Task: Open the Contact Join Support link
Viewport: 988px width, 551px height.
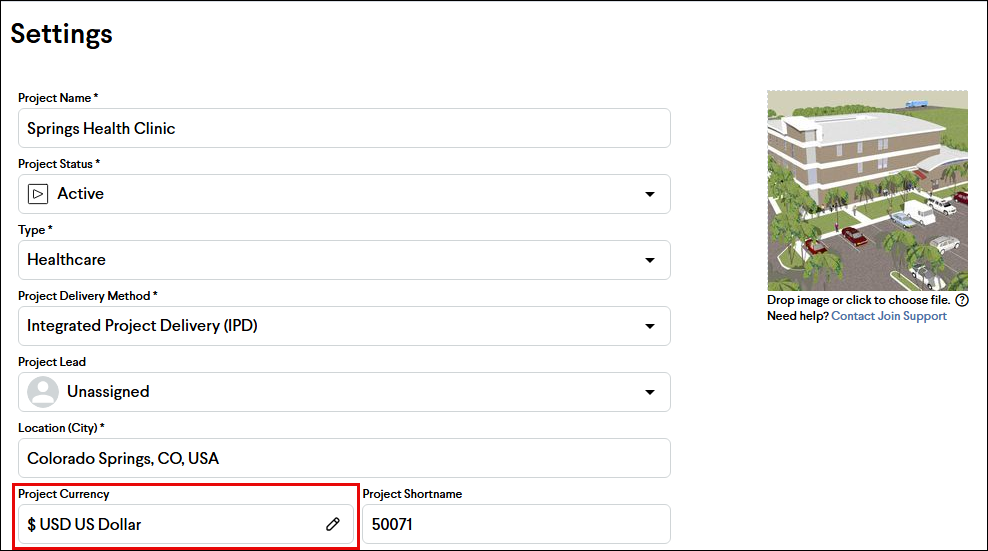Action: coord(888,316)
